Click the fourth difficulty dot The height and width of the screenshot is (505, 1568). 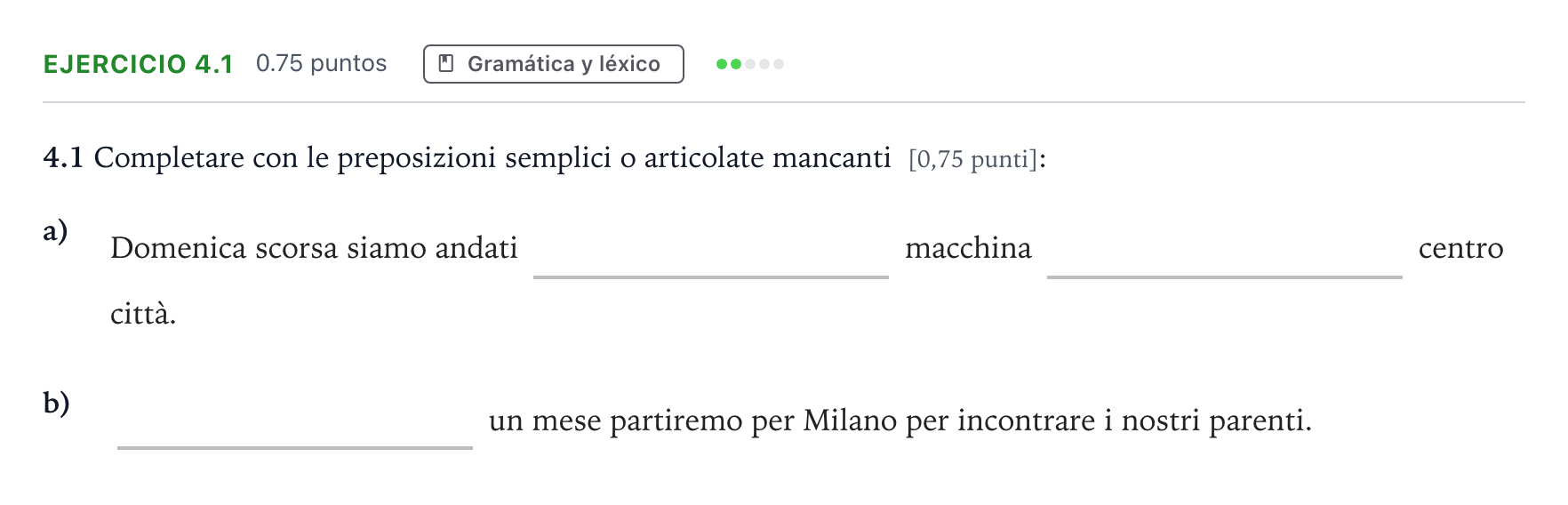(x=764, y=64)
